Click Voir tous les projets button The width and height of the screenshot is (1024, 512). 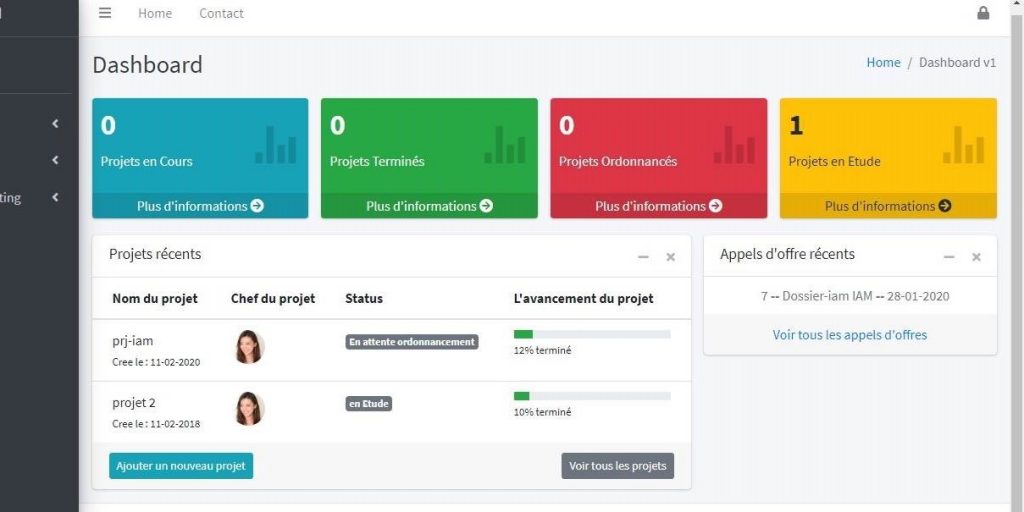point(617,466)
